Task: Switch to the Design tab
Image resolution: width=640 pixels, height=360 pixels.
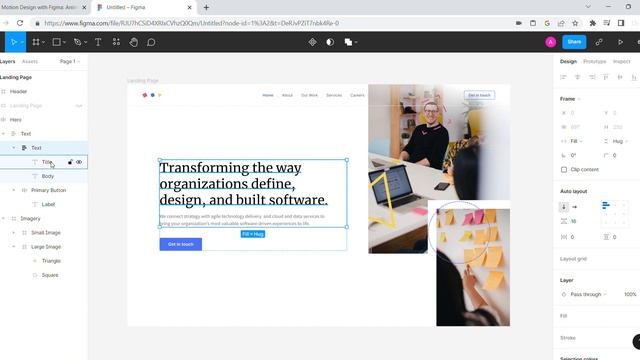Action: [x=568, y=62]
